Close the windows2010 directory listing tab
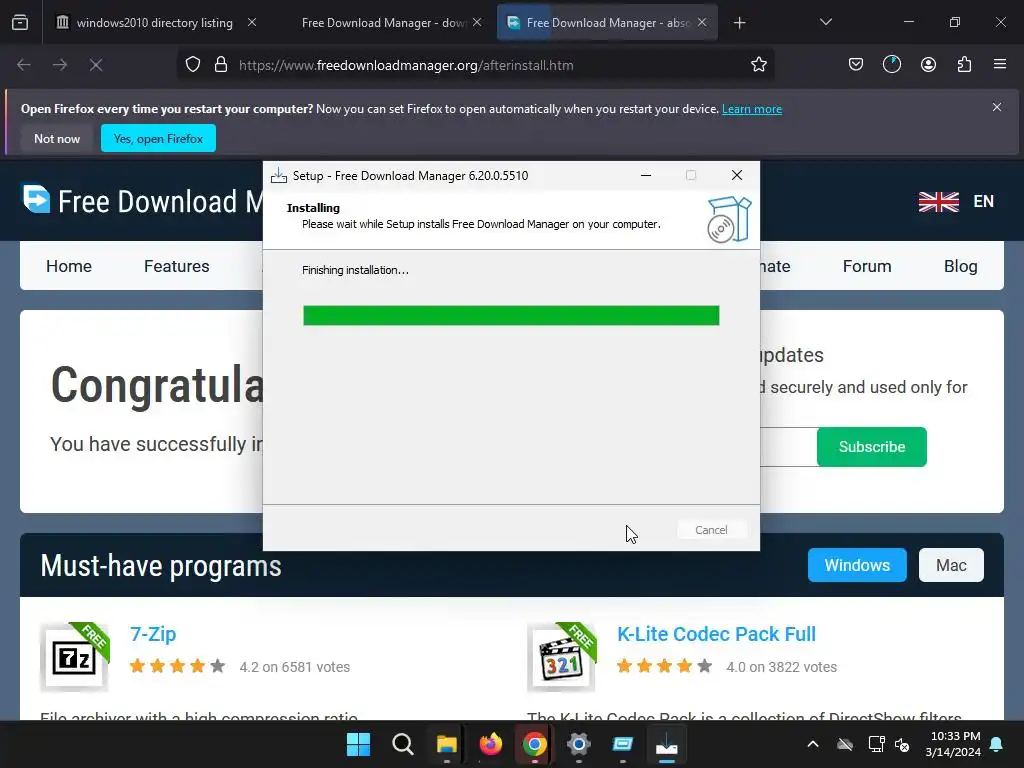 [x=251, y=22]
